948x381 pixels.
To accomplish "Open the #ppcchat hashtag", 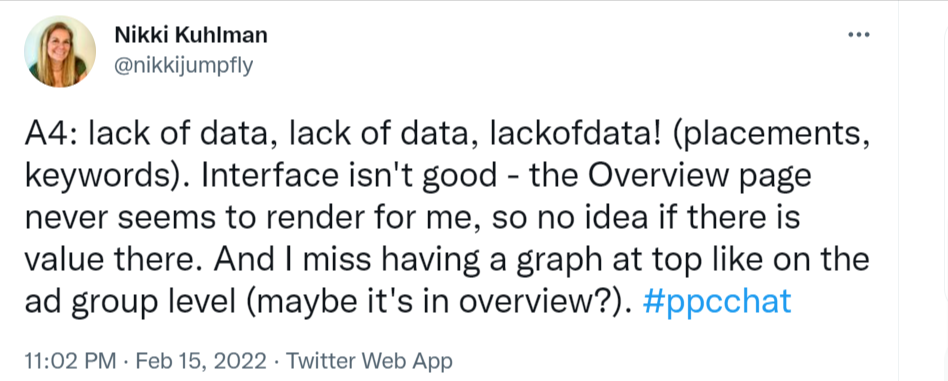I will pos(717,301).
